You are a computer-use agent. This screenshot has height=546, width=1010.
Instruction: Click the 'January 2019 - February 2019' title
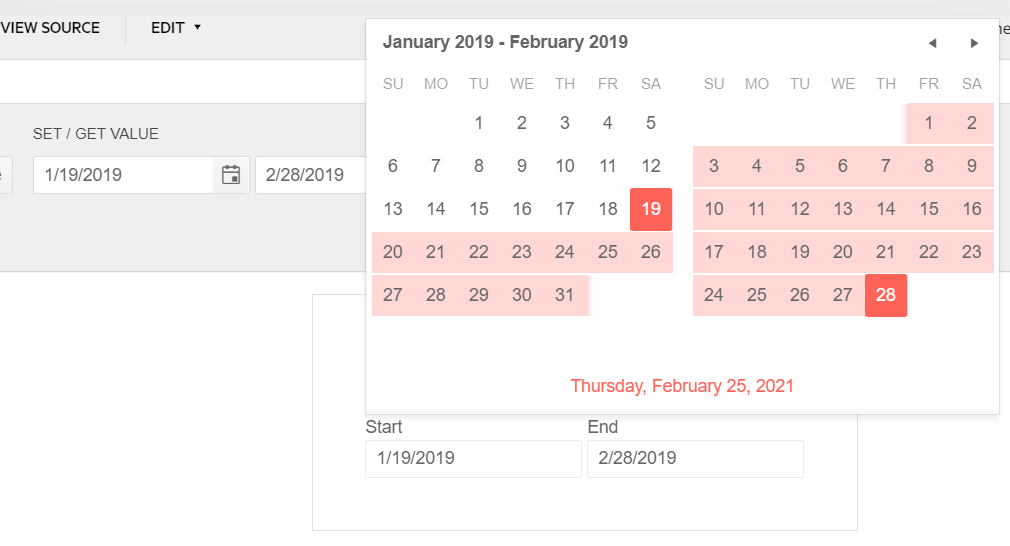pos(505,42)
